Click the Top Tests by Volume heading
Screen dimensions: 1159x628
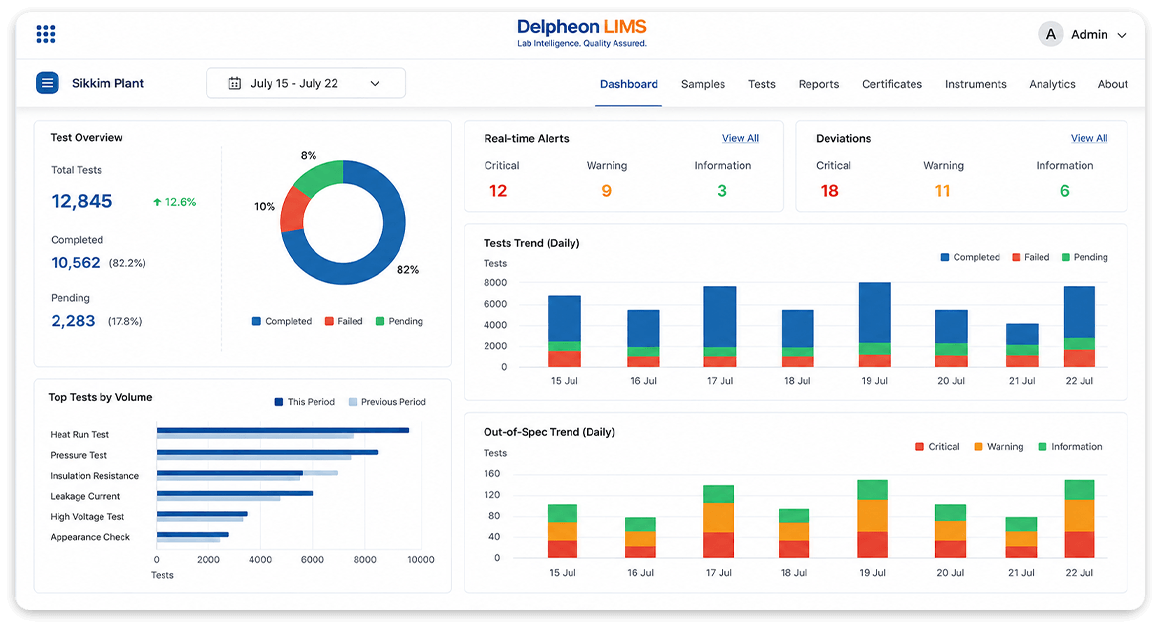click(101, 397)
